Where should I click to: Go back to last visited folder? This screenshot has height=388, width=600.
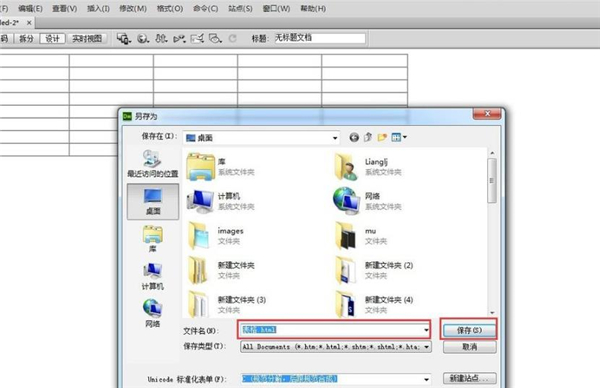tap(354, 137)
